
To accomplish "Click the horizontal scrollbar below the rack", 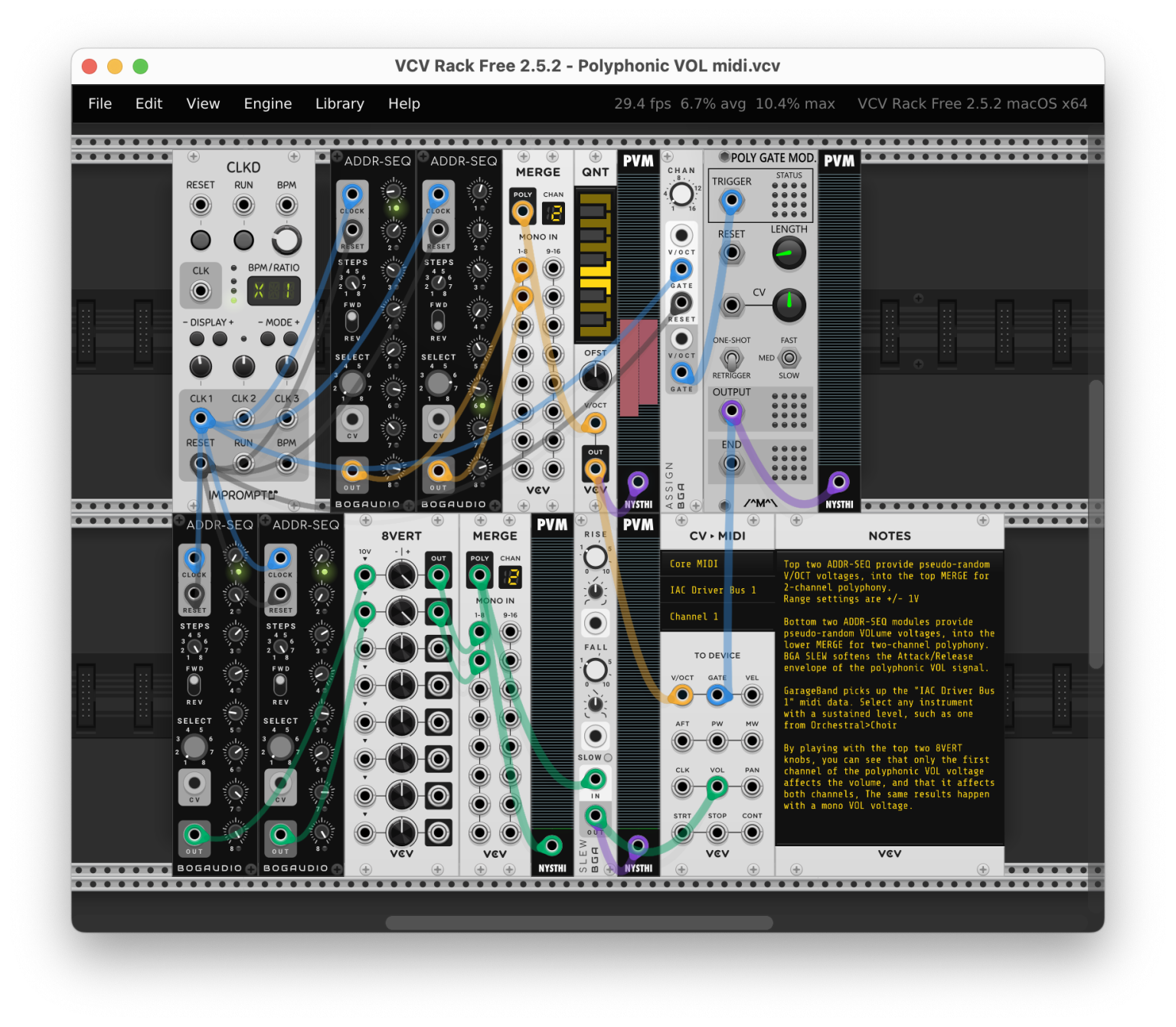I will (x=579, y=923).
